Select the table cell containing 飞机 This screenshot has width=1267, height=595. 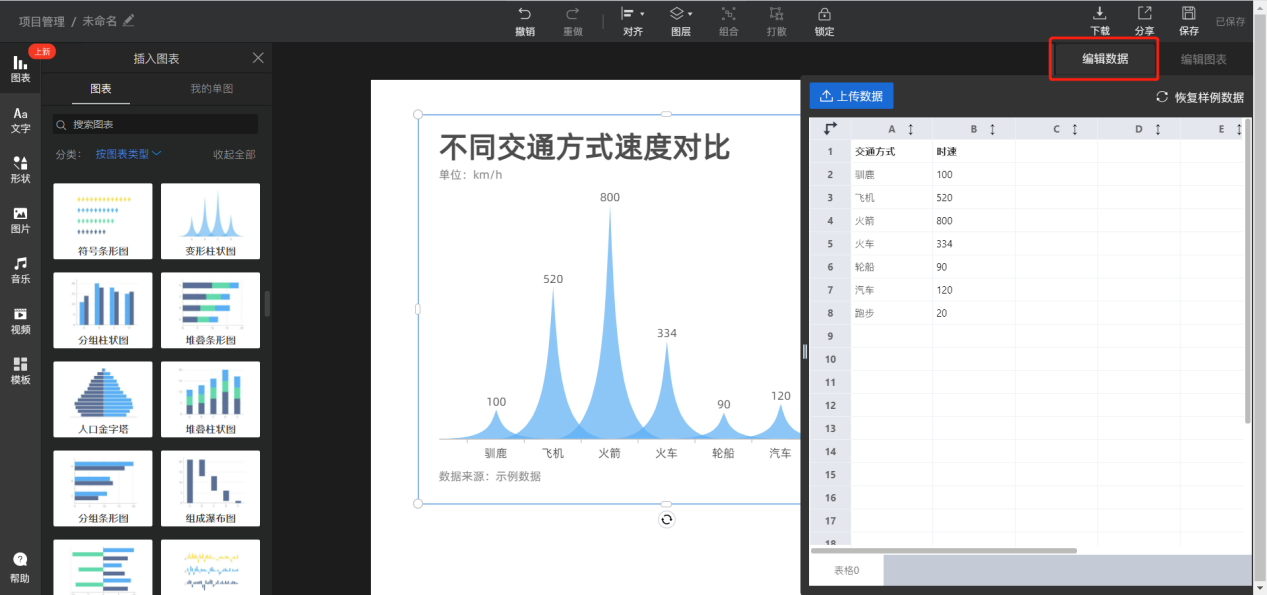(x=892, y=198)
